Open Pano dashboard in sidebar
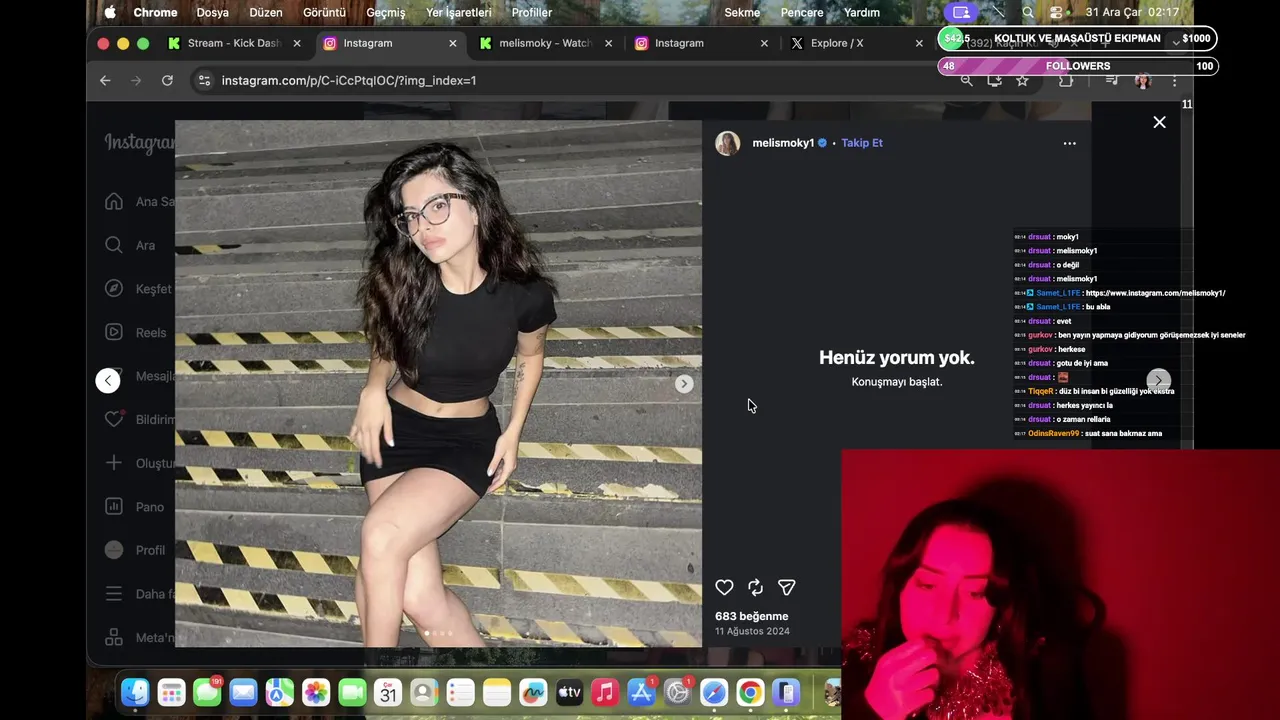 [135, 507]
